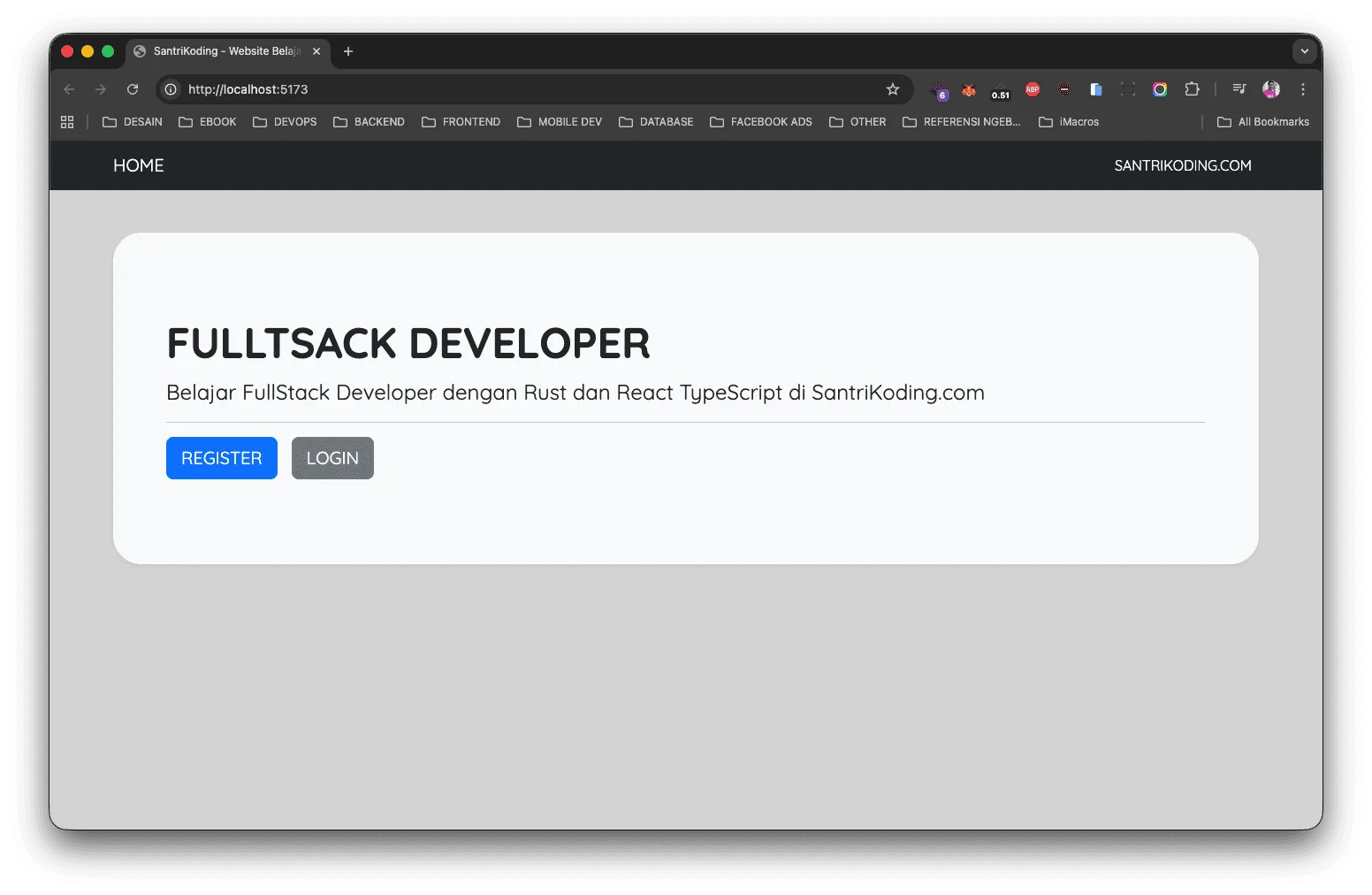Select the SantriKoding browser tab
Viewport: 1372px width, 895px height.
(x=228, y=51)
